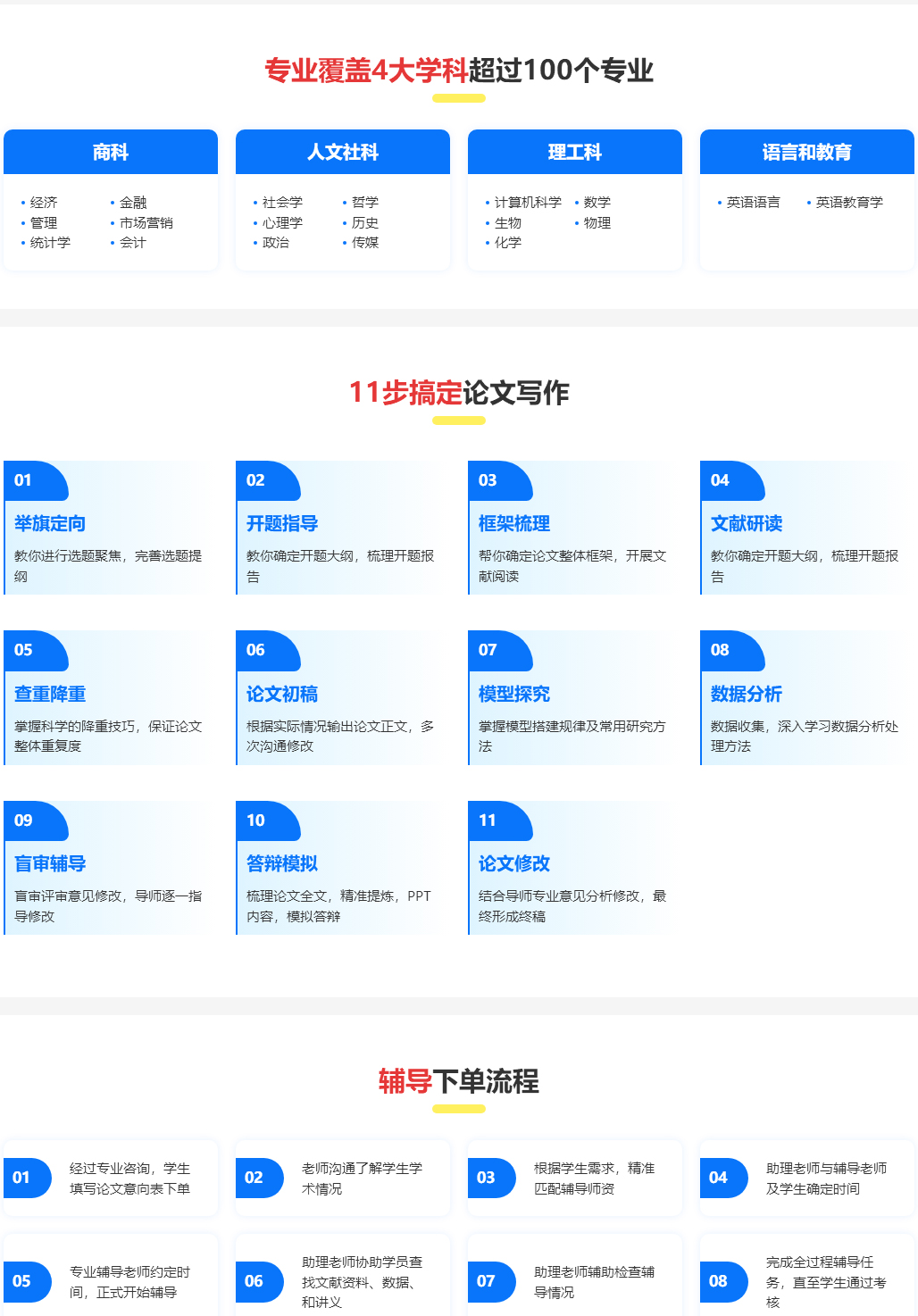The height and width of the screenshot is (1316, 918).
Task: Click the 心理学 major item
Action: coord(282,223)
